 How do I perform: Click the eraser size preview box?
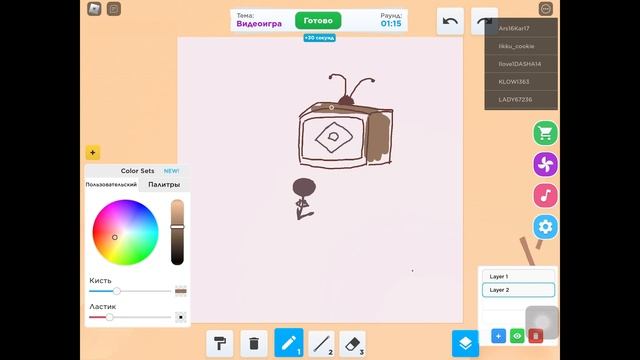[x=181, y=317]
